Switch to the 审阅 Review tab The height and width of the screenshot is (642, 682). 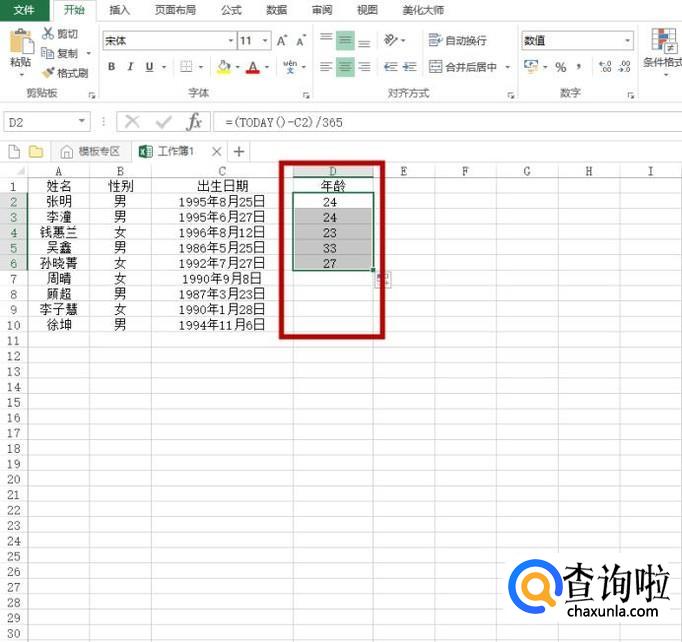(322, 10)
